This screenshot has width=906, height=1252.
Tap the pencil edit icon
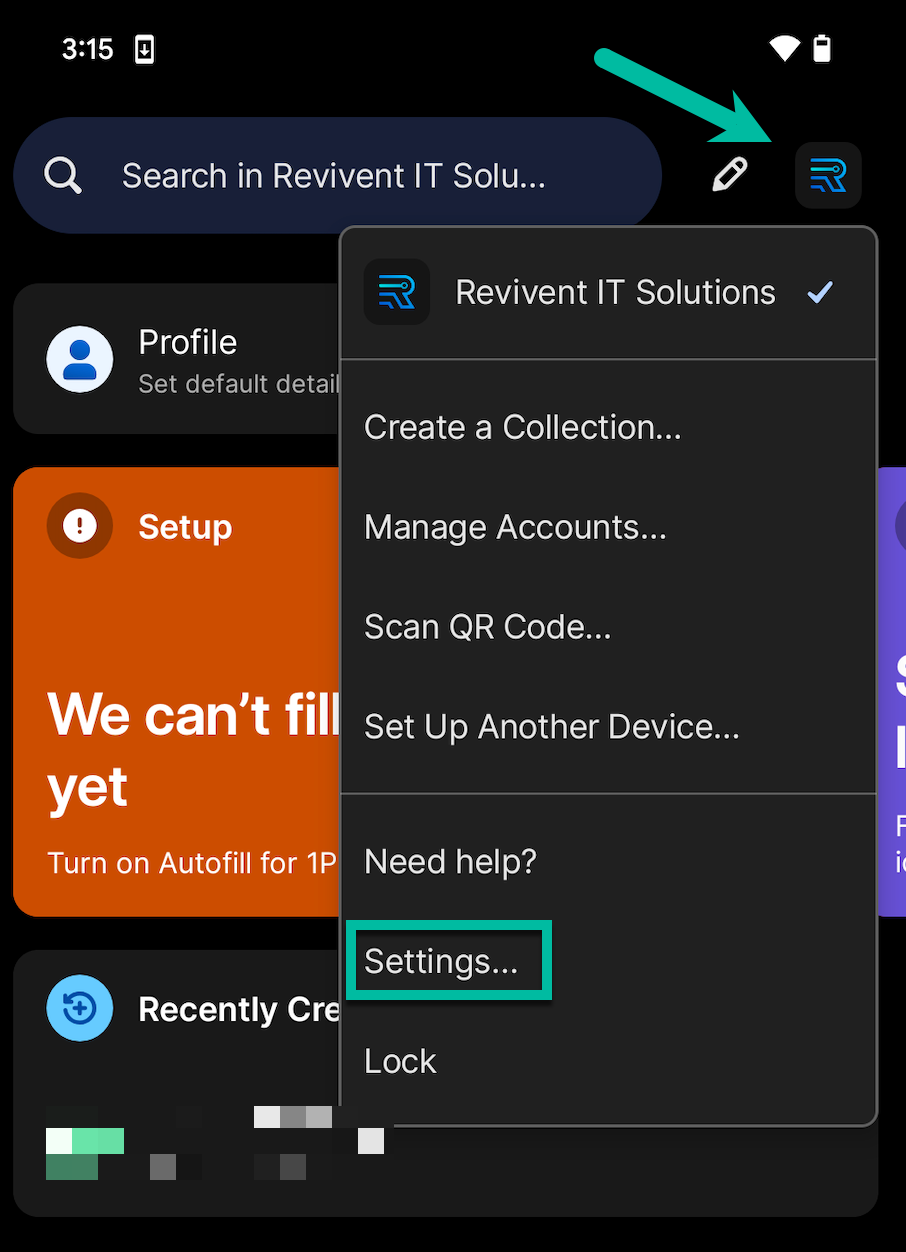pos(730,175)
